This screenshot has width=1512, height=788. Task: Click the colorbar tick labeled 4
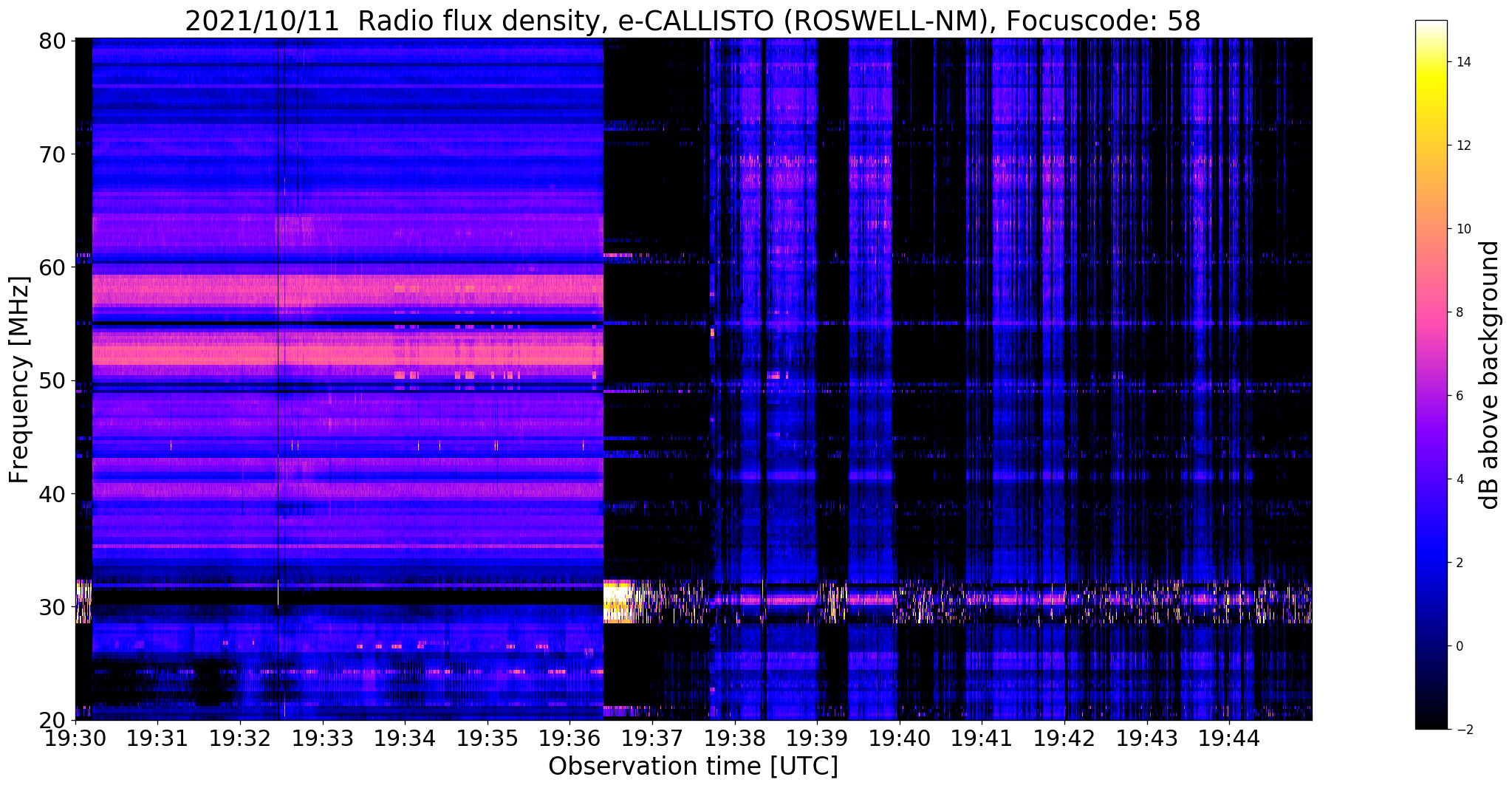pos(1459,479)
